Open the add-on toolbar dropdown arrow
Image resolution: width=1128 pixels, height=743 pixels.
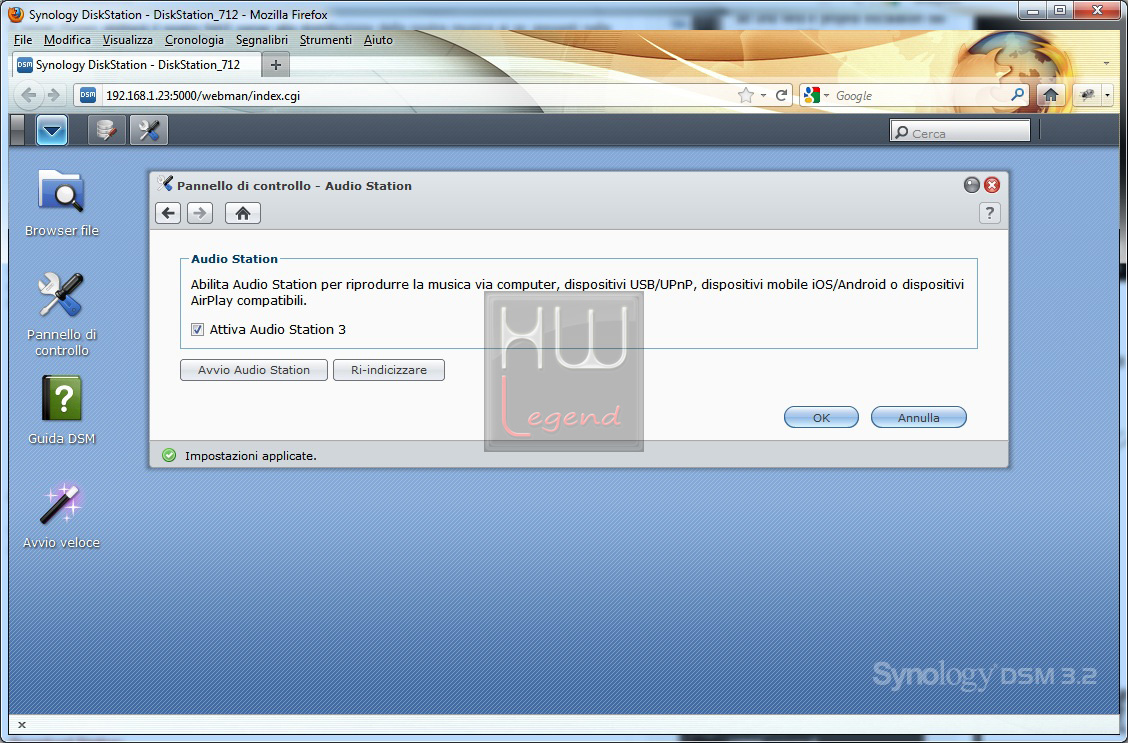(x=1107, y=95)
